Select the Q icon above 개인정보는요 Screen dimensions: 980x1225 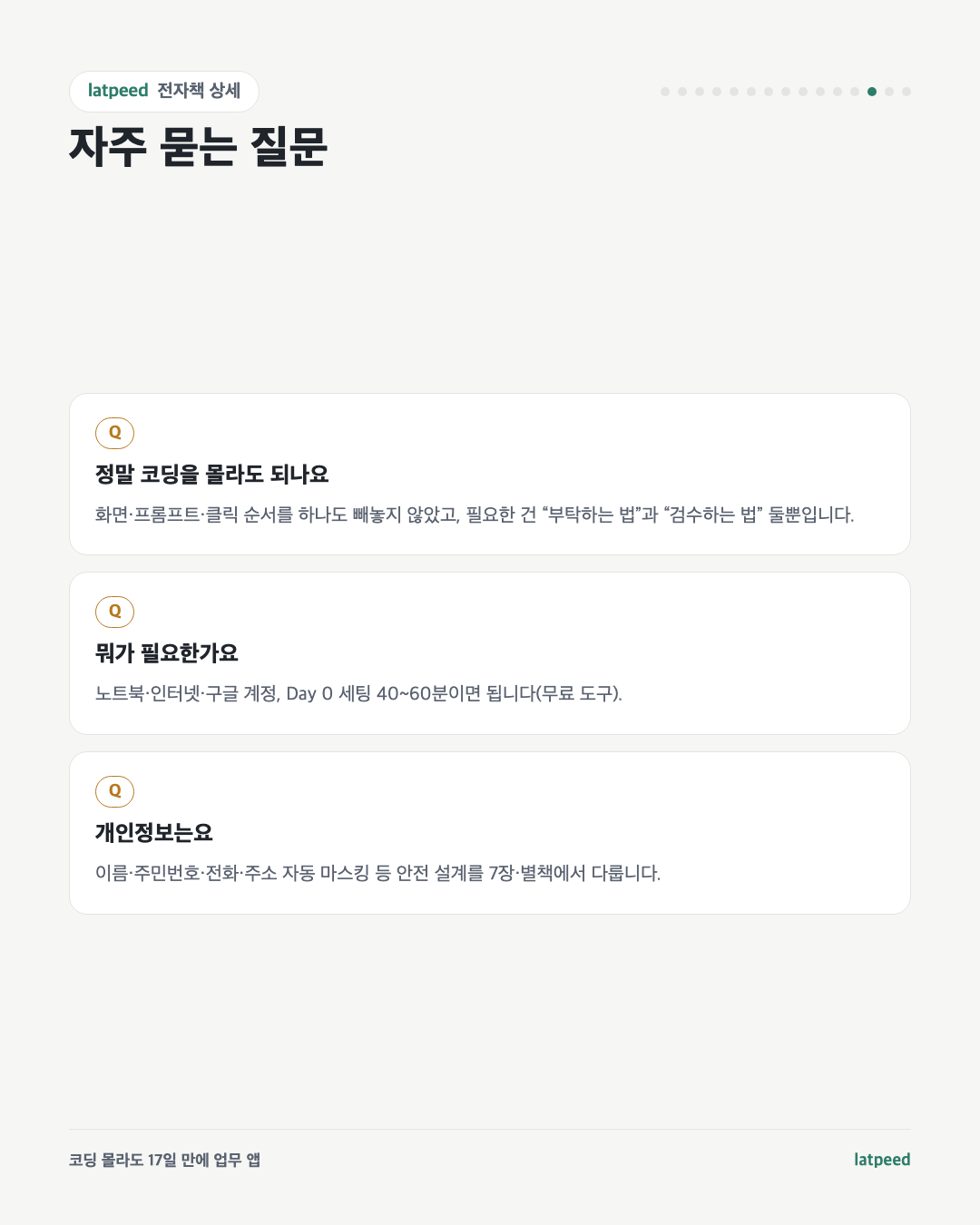click(114, 791)
